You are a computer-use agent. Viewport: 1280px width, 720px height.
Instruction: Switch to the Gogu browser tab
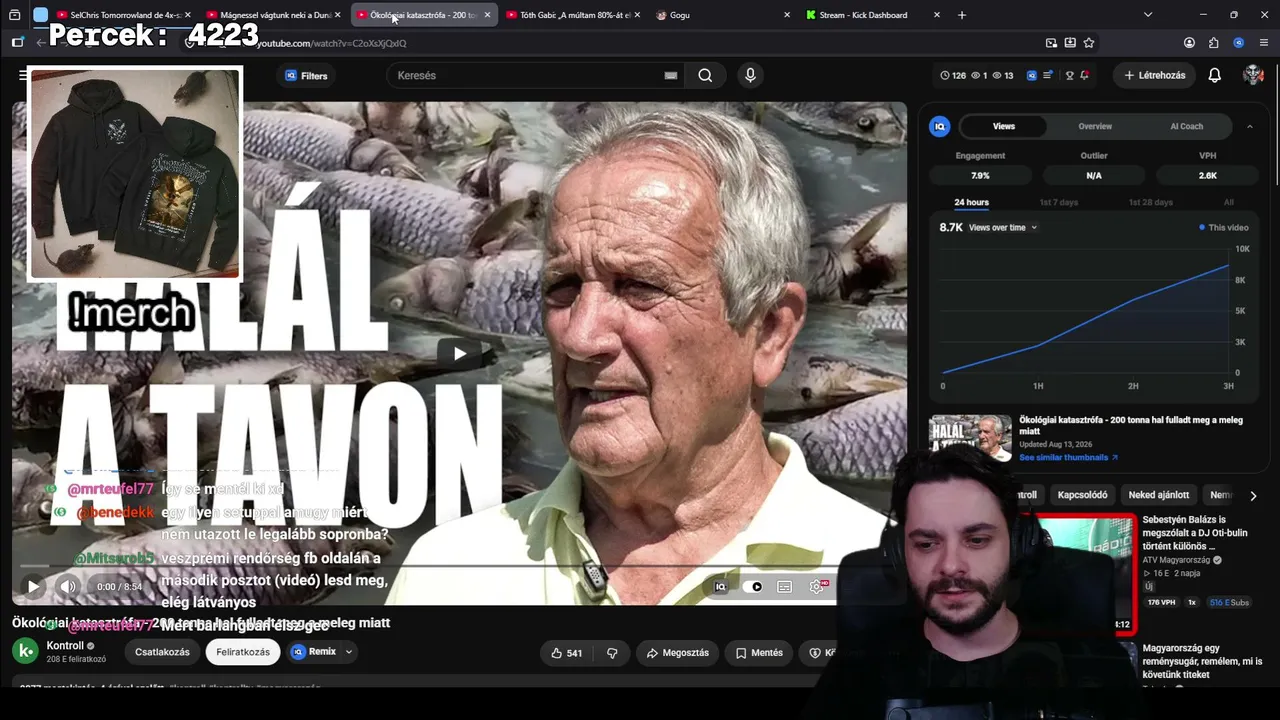tap(720, 15)
